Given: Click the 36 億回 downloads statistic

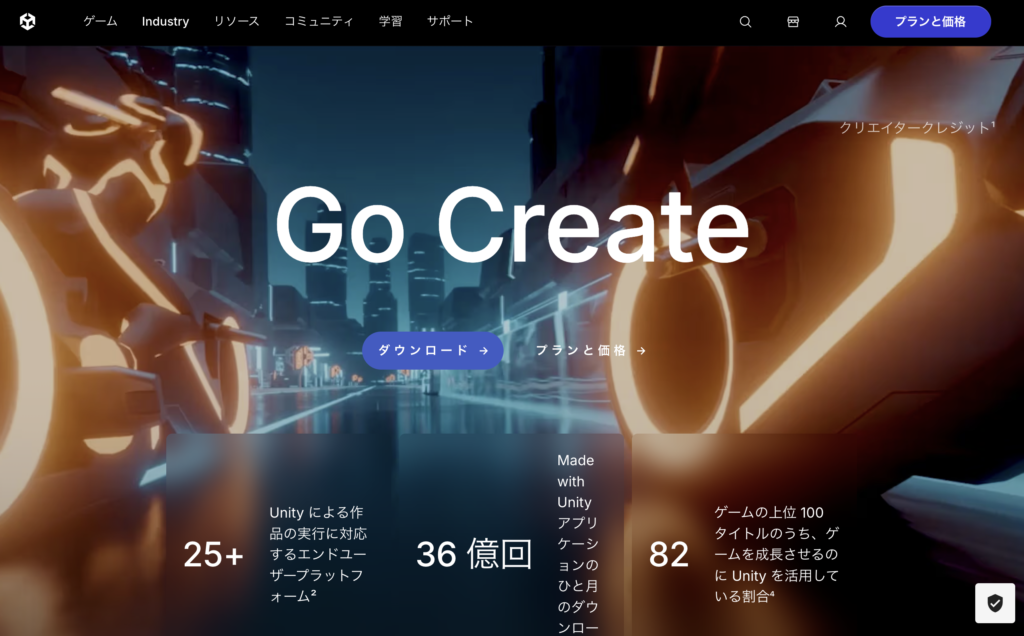Looking at the screenshot, I should click(474, 554).
